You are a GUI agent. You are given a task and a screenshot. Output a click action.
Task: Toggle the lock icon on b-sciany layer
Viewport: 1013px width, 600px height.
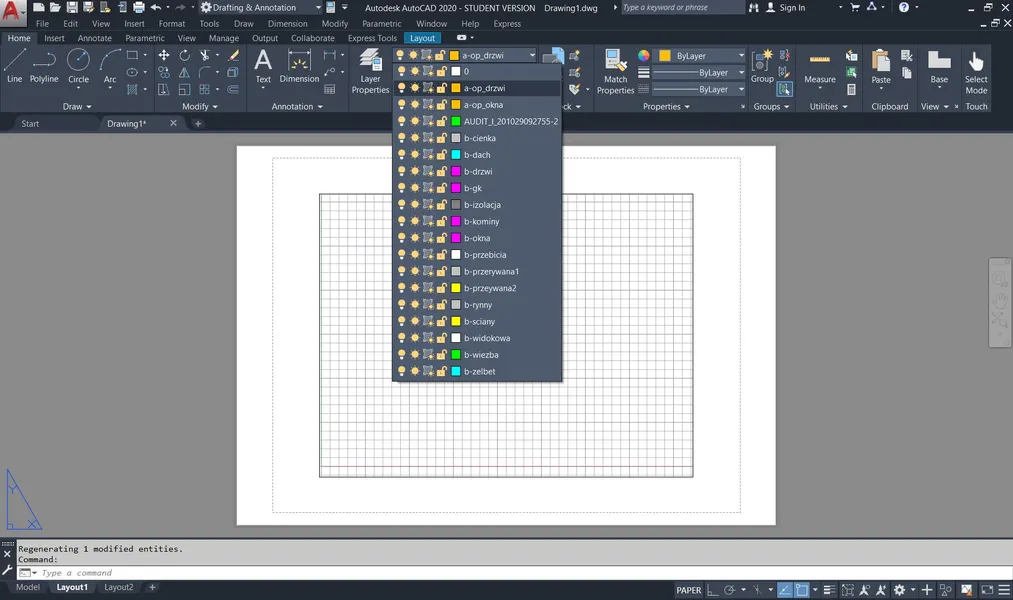click(441, 322)
